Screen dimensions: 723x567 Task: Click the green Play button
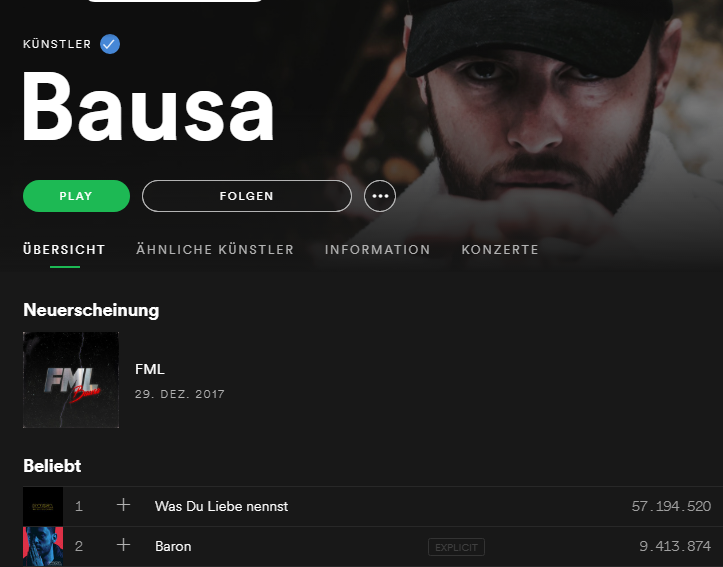[x=77, y=196]
